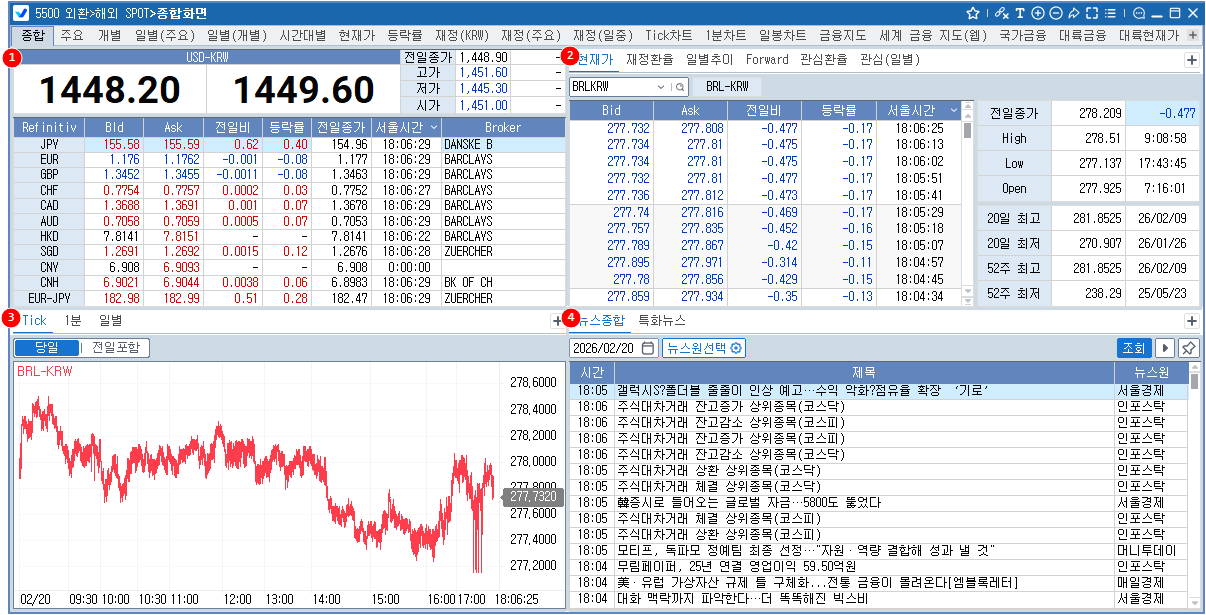Zoom in using the plus circle icon
Image resolution: width=1206 pixels, height=615 pixels.
(1038, 13)
